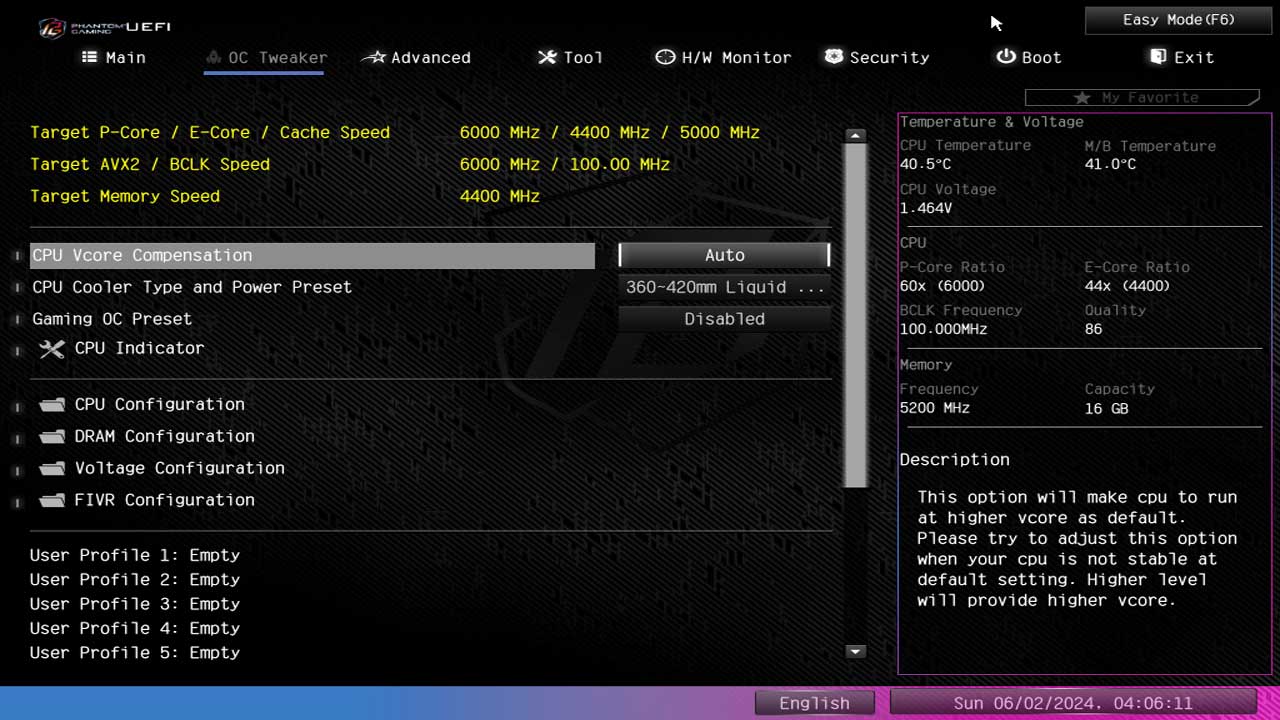This screenshot has height=720, width=1280.
Task: Open the FIVR Configuration submenu
Action: coord(164,500)
